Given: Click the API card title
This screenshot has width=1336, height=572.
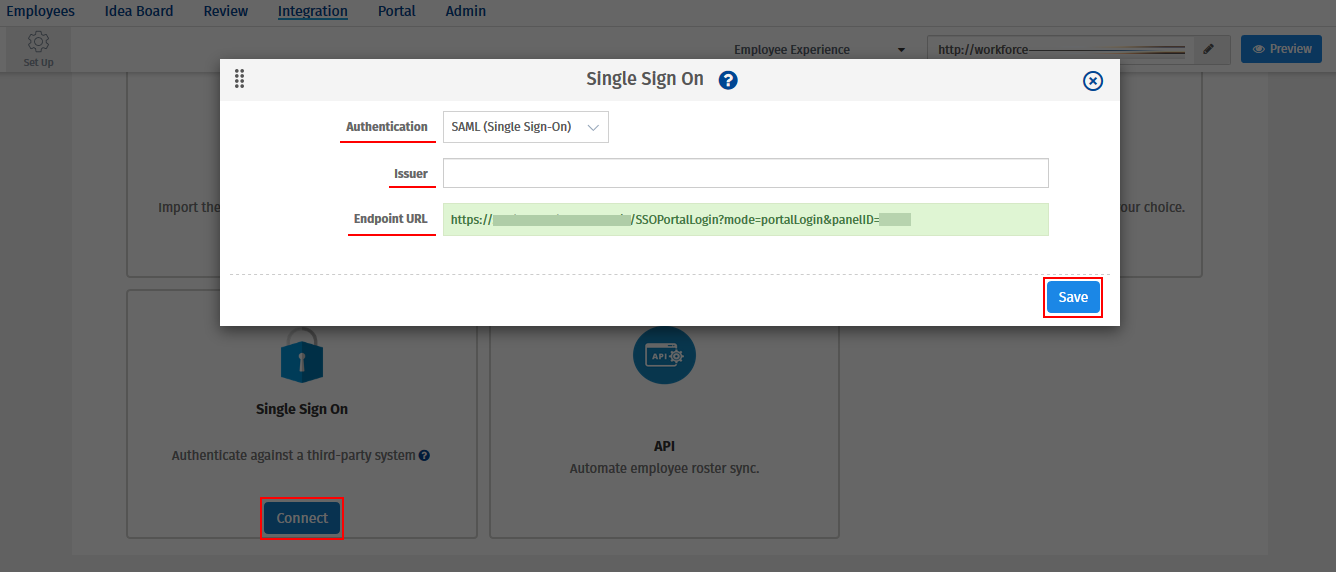Looking at the screenshot, I should [x=664, y=446].
